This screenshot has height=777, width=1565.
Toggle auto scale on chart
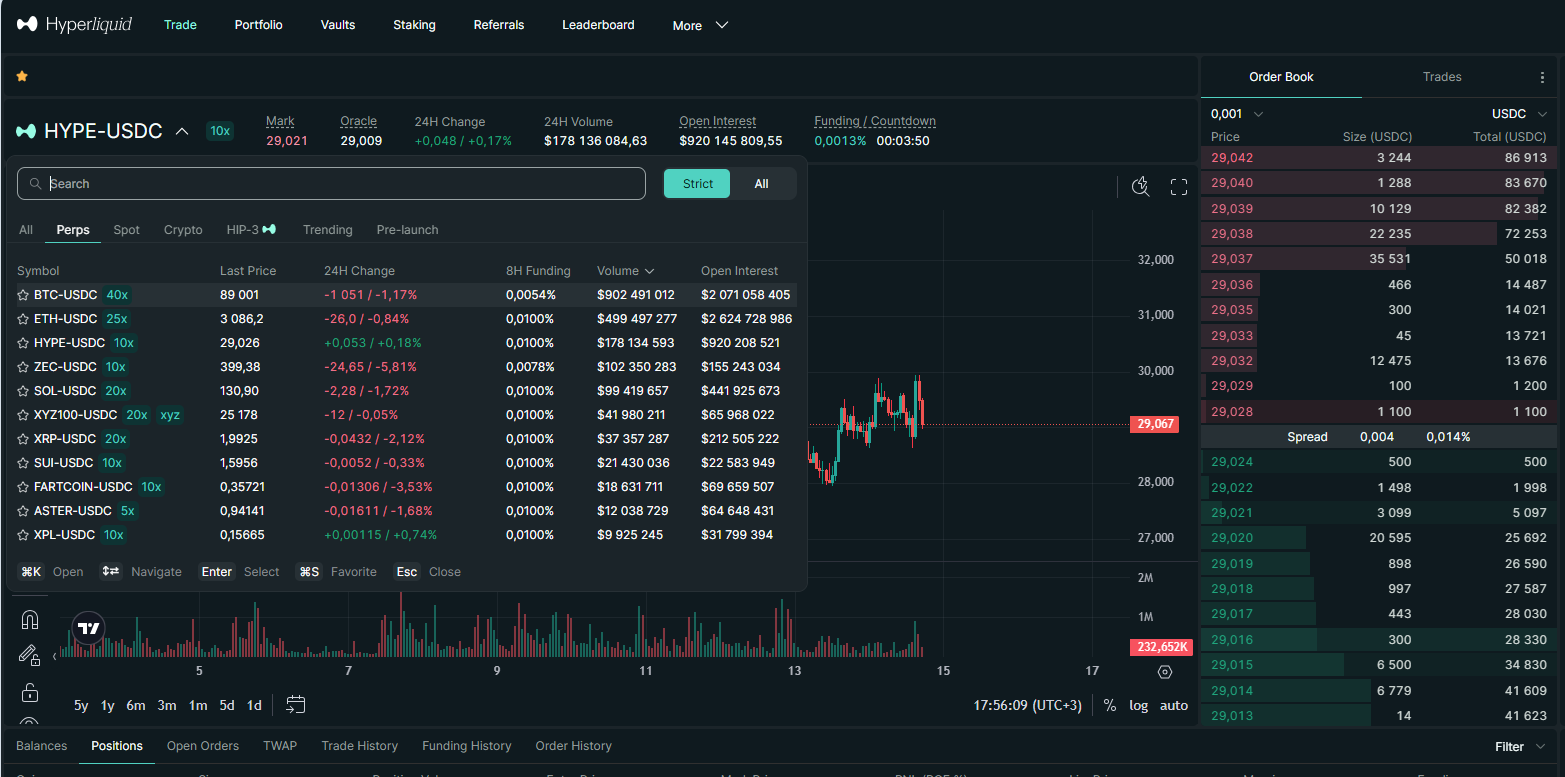pyautogui.click(x=1174, y=705)
